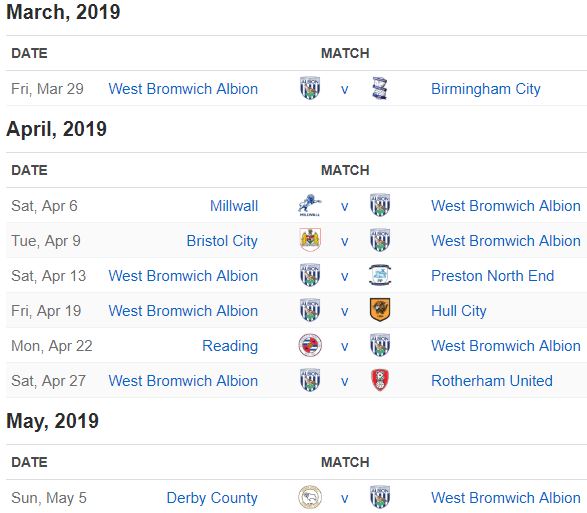Open the Birmingham City team link
This screenshot has width=587, height=513.
(486, 89)
